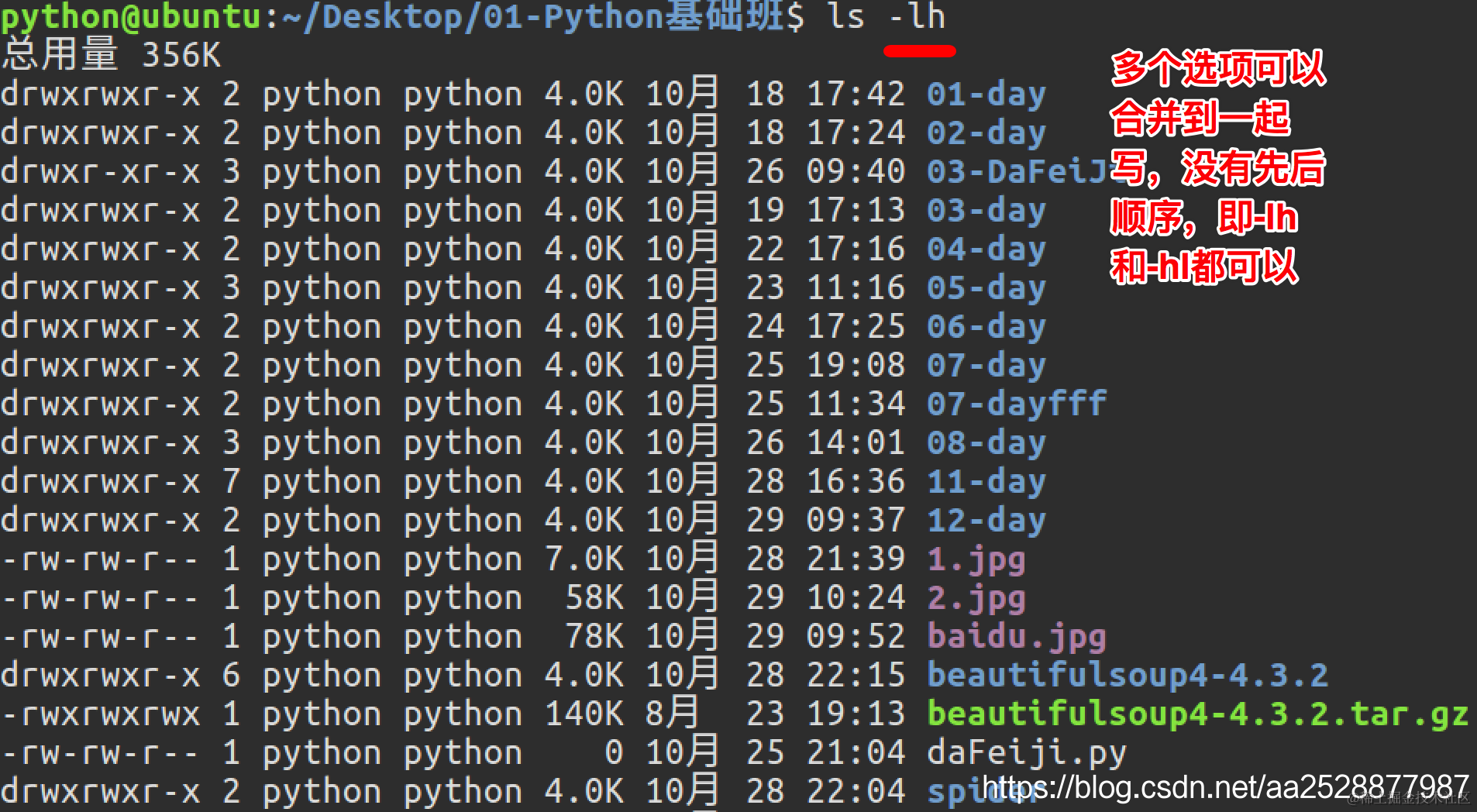Select the daFeiji.py file name

[1026, 754]
